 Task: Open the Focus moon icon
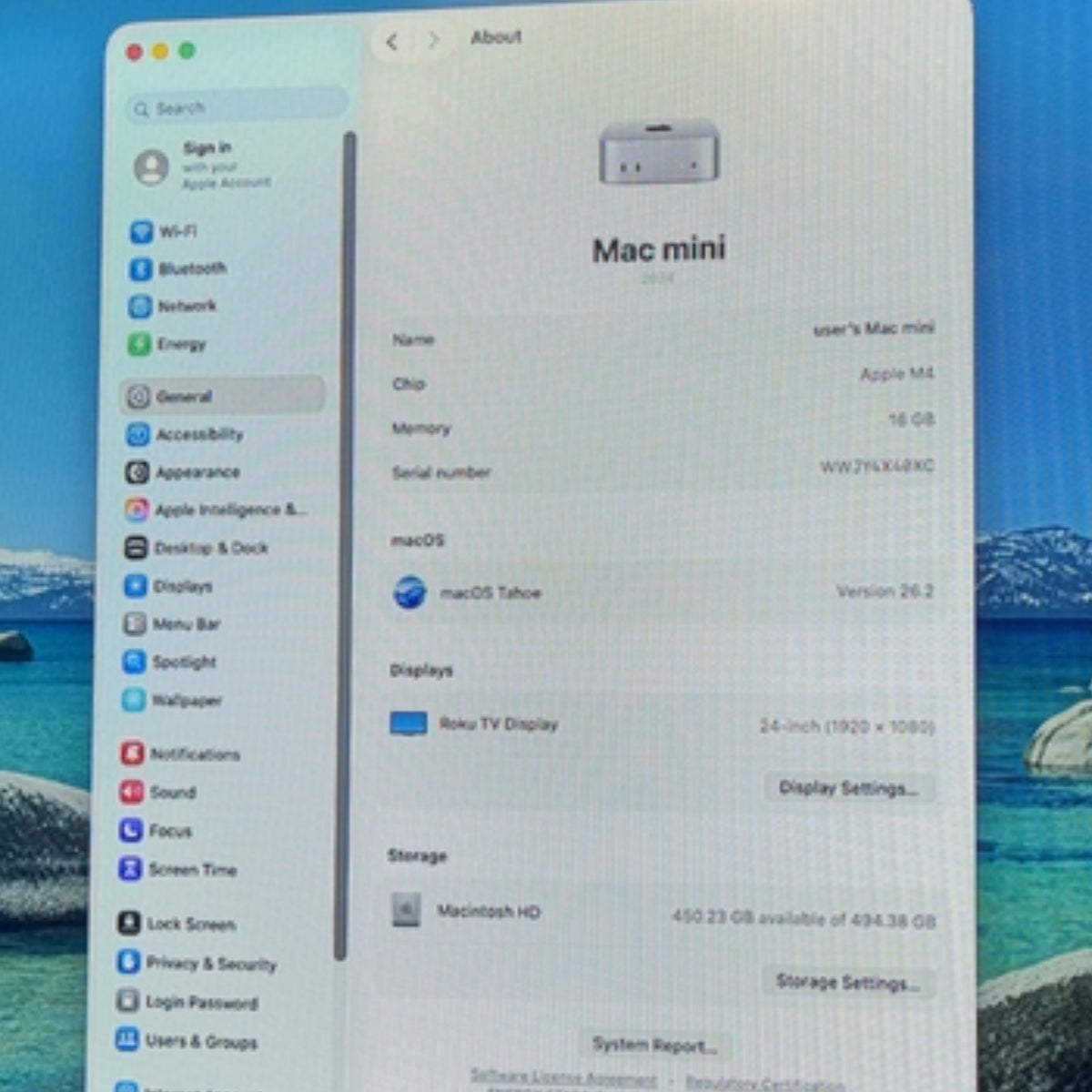[x=131, y=830]
